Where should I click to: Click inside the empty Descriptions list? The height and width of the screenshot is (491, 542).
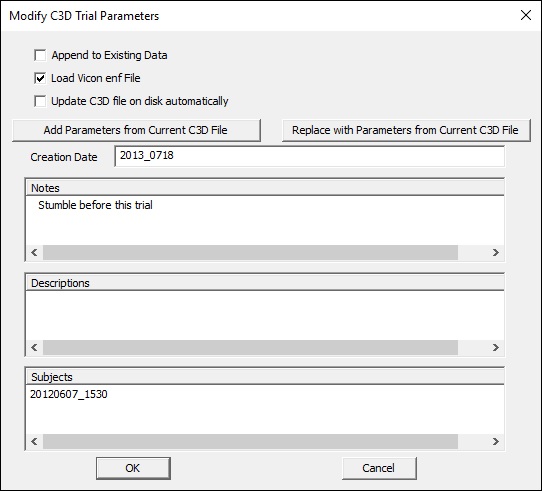[265, 315]
